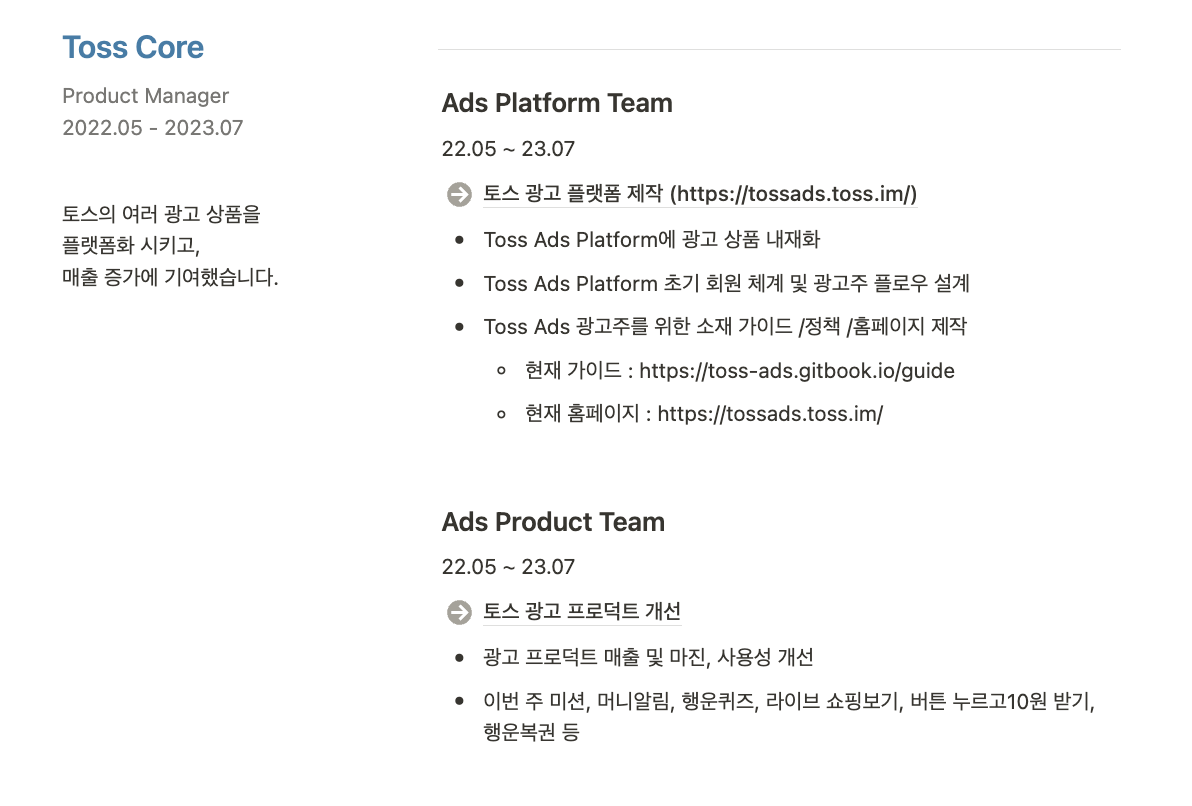
Task: Click the arrow icon beside 토스 광고 프로덕트 개선
Action: click(x=459, y=612)
